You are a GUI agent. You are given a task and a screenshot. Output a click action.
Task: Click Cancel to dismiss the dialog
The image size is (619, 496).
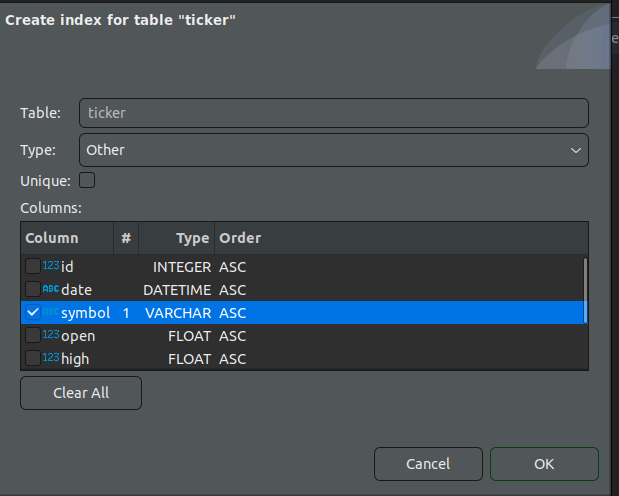pyautogui.click(x=428, y=464)
